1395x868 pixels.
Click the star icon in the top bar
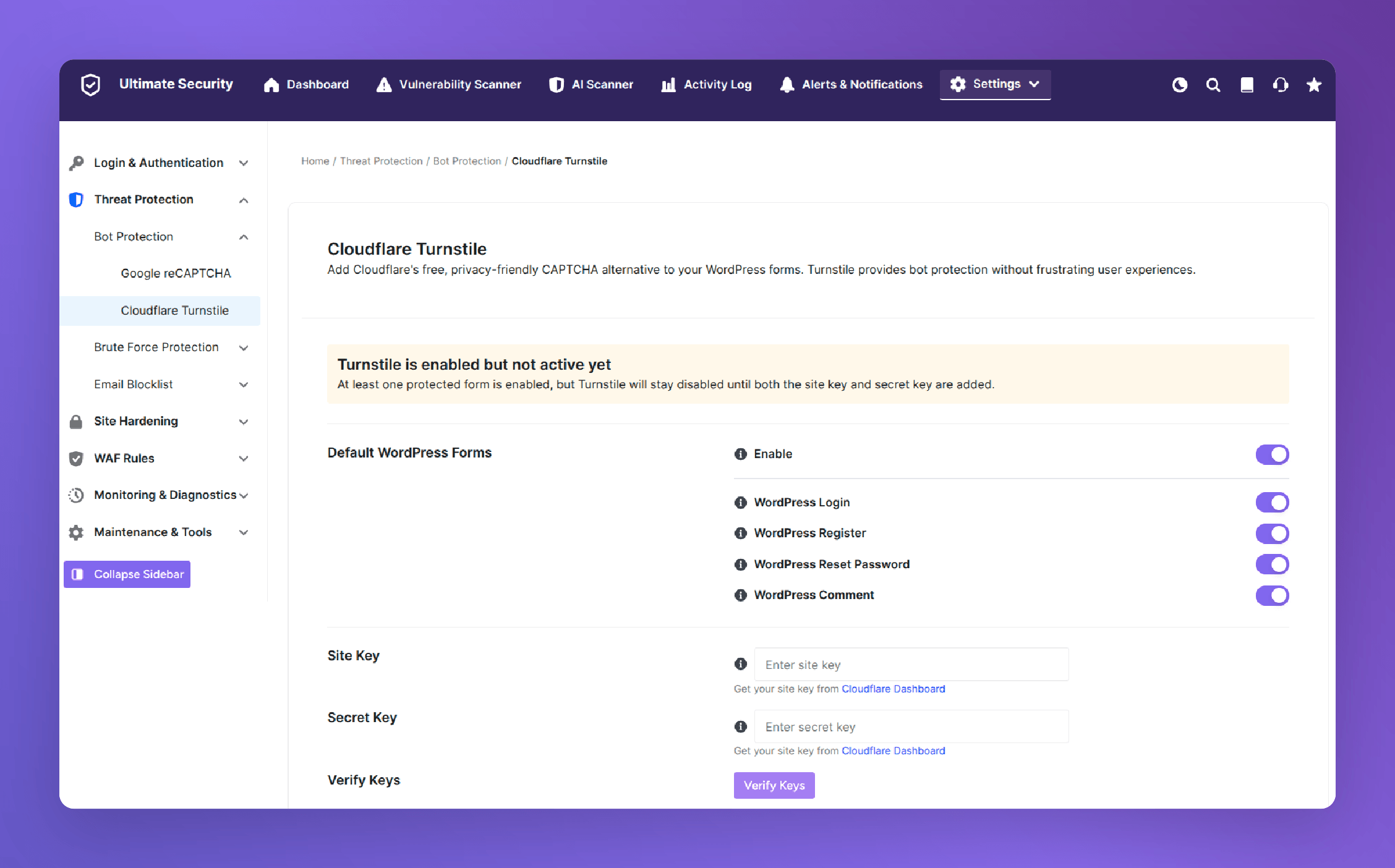[x=1314, y=85]
